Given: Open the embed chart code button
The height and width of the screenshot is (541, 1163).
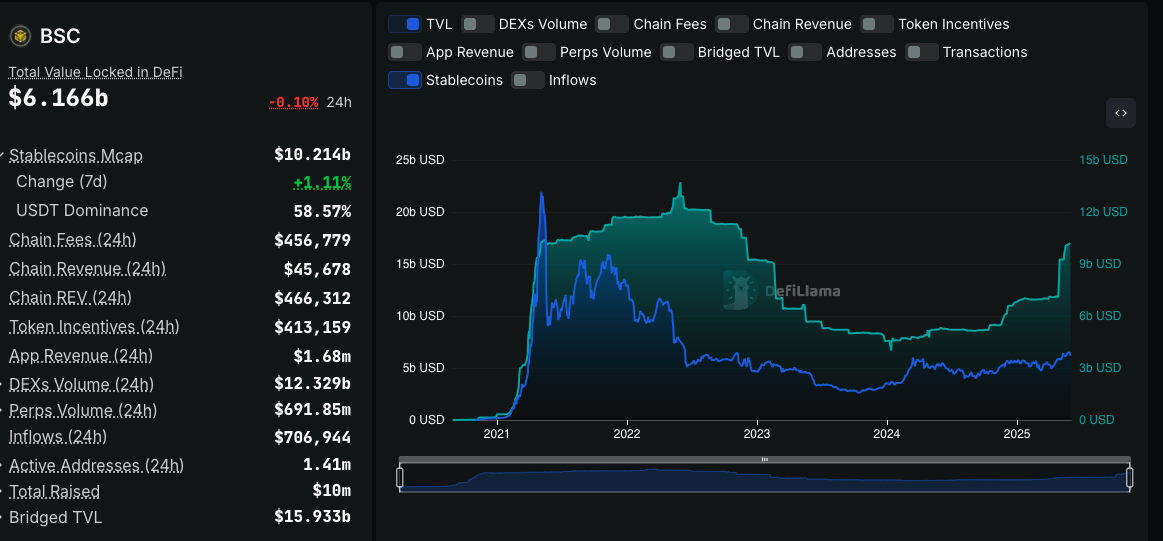Looking at the screenshot, I should click(1120, 113).
